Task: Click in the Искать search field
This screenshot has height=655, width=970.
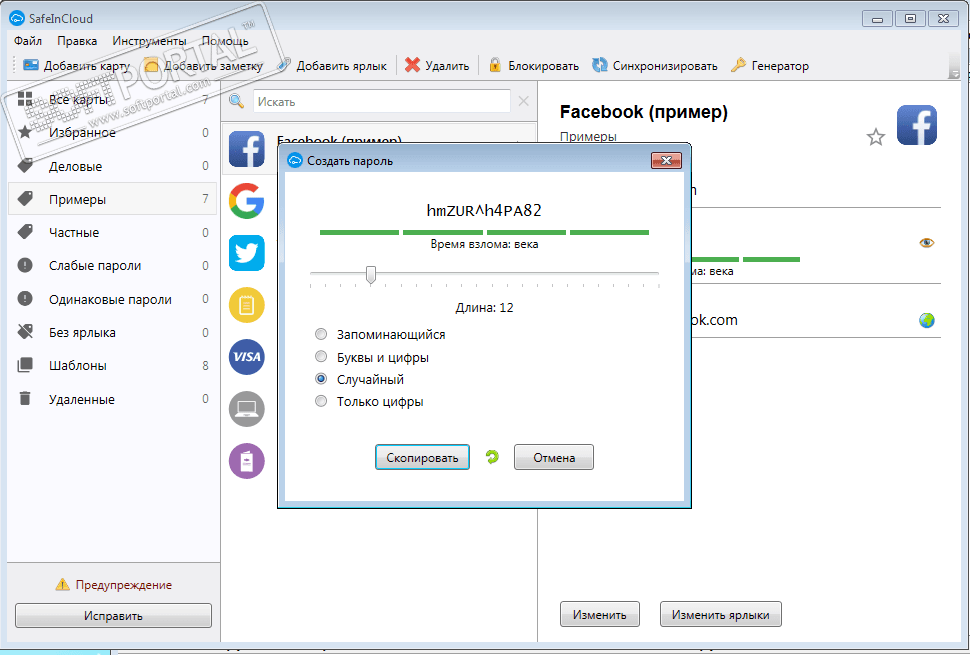Action: [x=382, y=101]
